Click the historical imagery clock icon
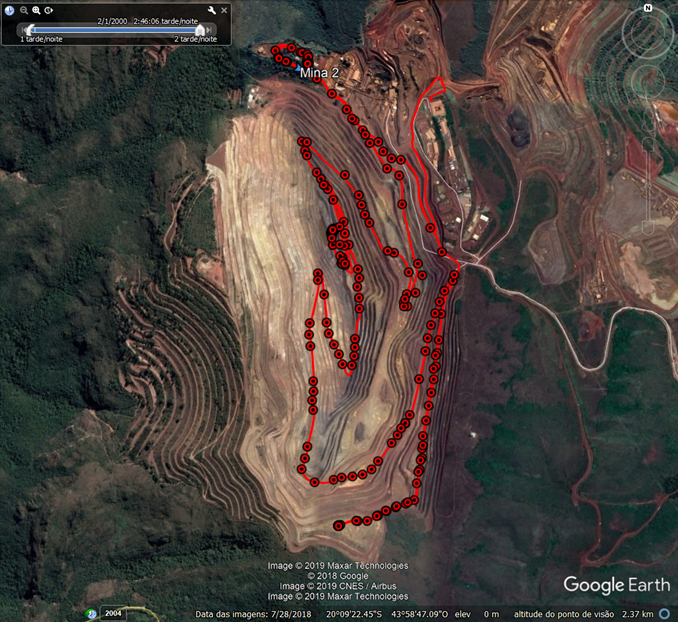Screen dimensions: 678x622 pyautogui.click(x=93, y=613)
